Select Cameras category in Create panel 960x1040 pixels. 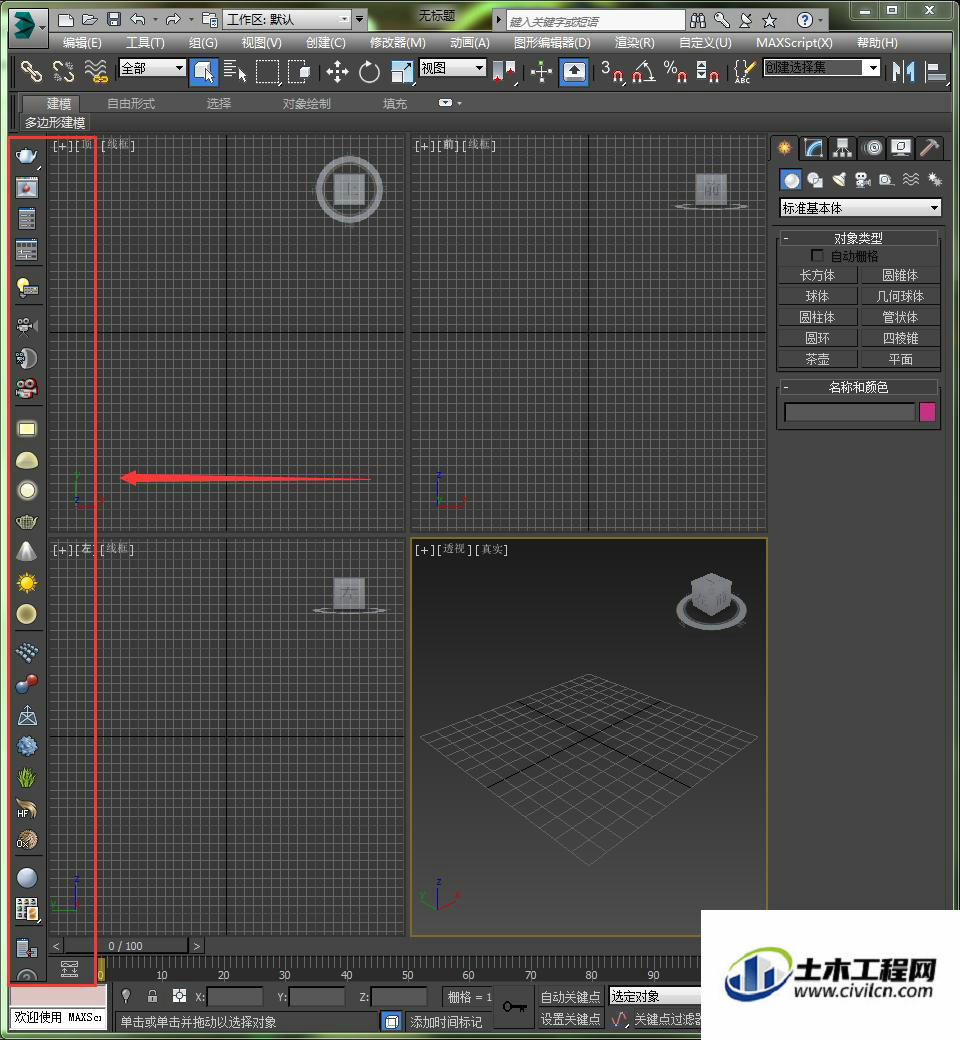pyautogui.click(x=862, y=180)
